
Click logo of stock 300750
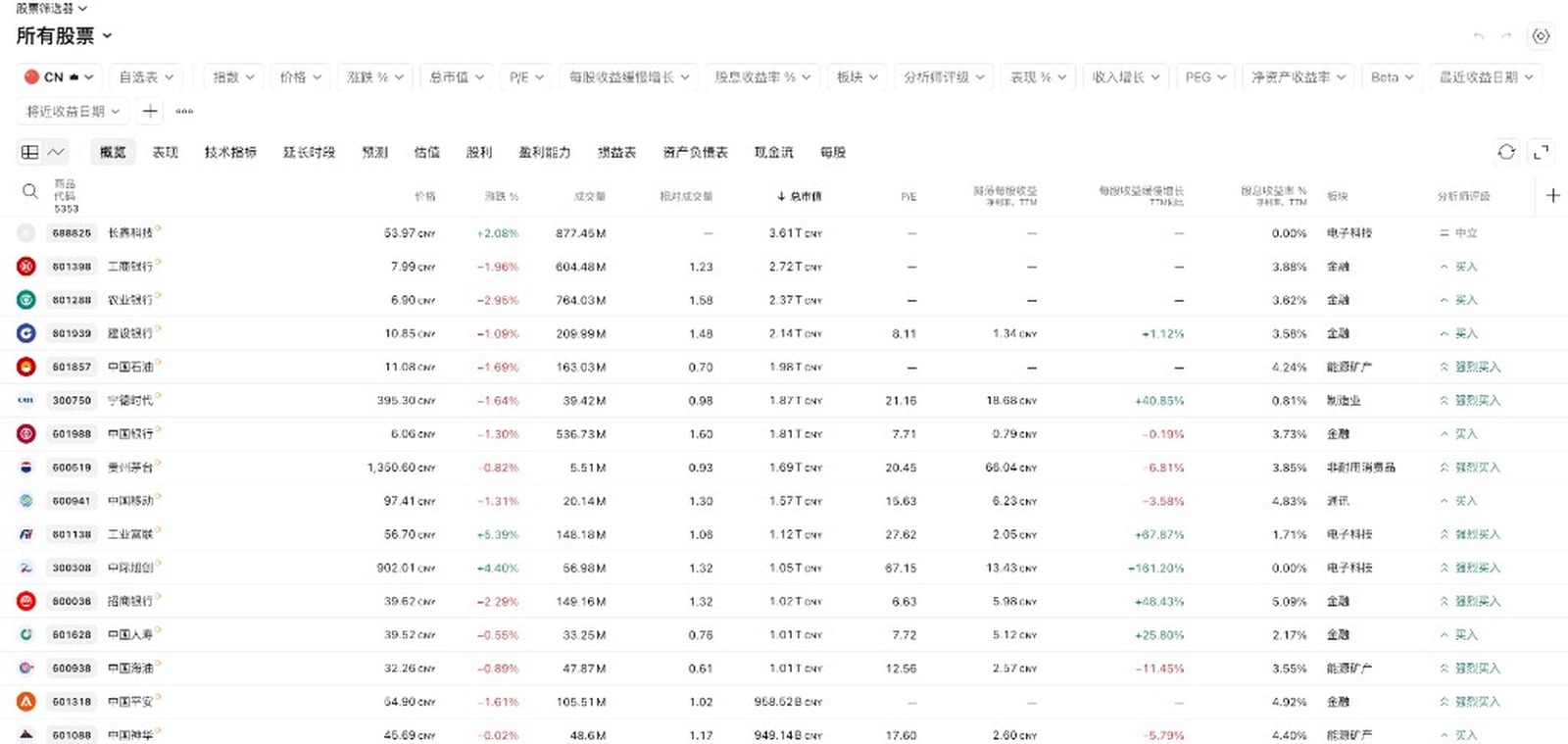26,400
